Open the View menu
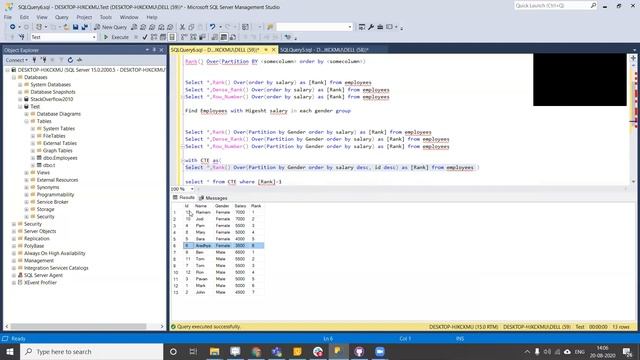The image size is (640, 360). tap(42, 17)
